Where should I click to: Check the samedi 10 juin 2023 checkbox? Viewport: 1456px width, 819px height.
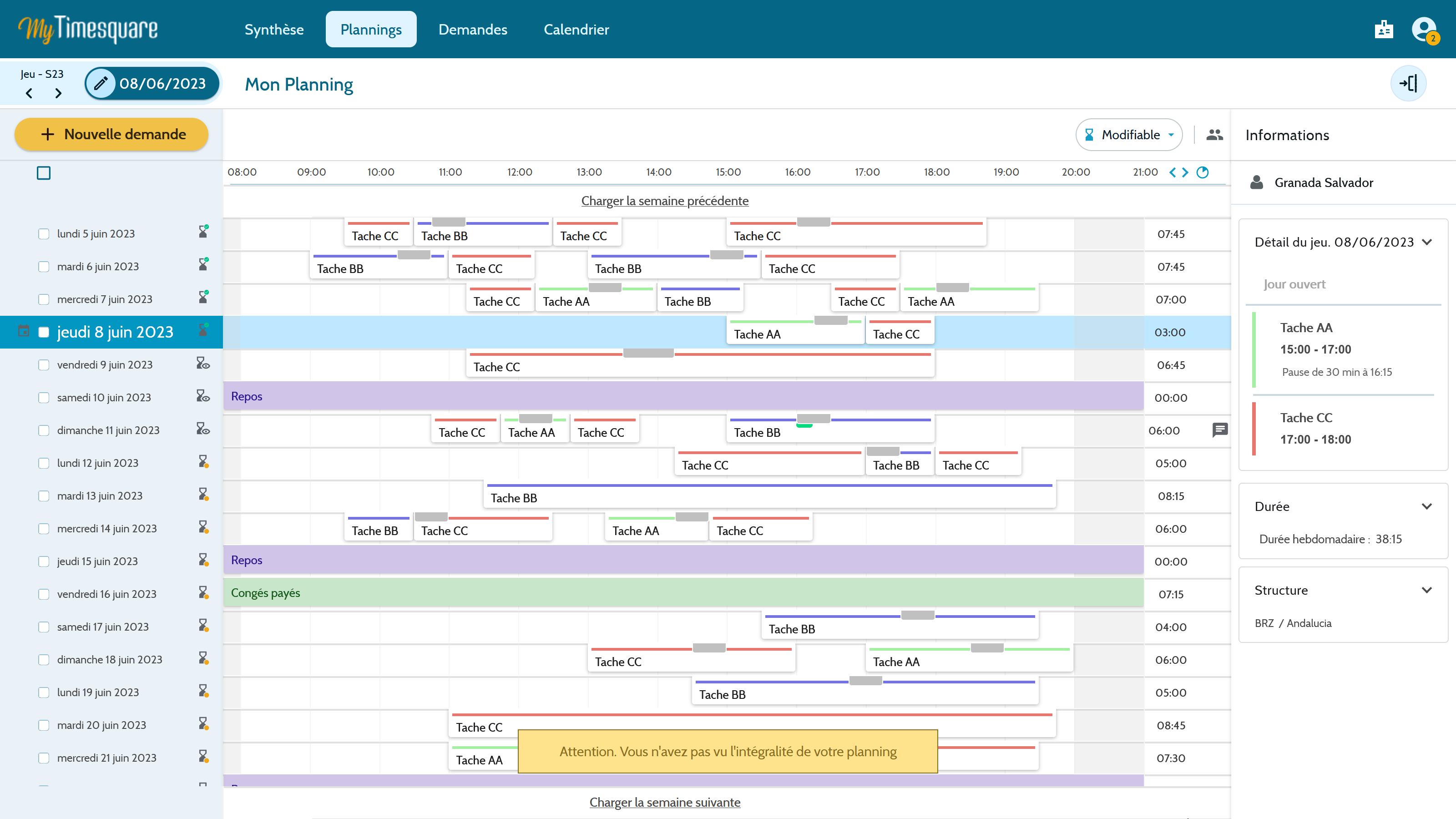[x=44, y=398]
